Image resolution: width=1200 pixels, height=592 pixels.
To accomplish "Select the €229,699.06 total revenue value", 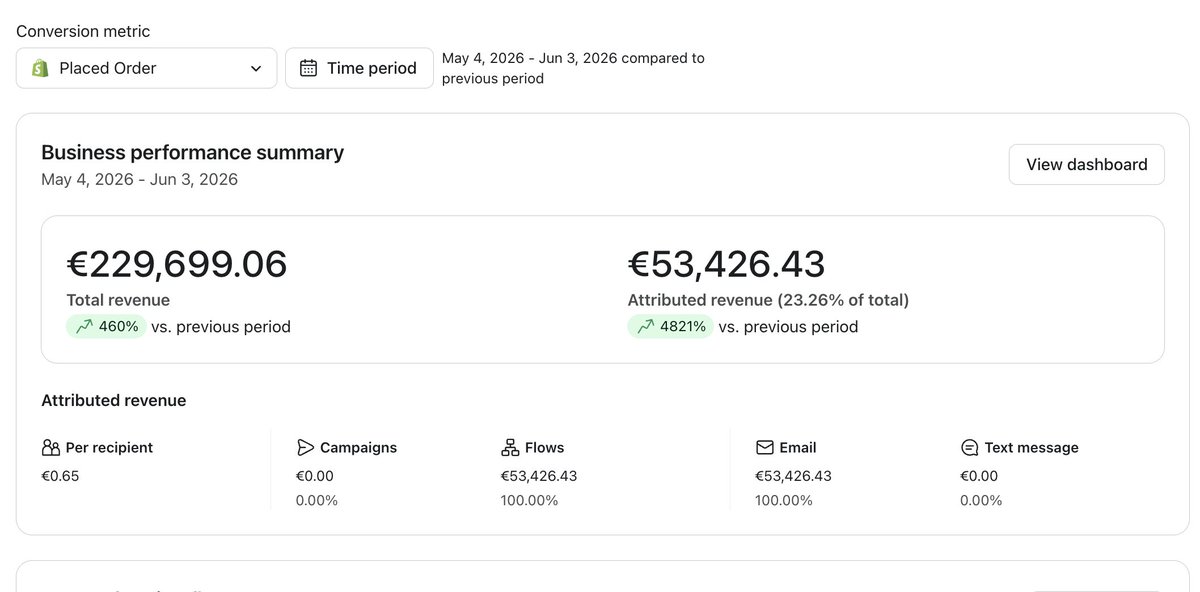I will click(177, 264).
